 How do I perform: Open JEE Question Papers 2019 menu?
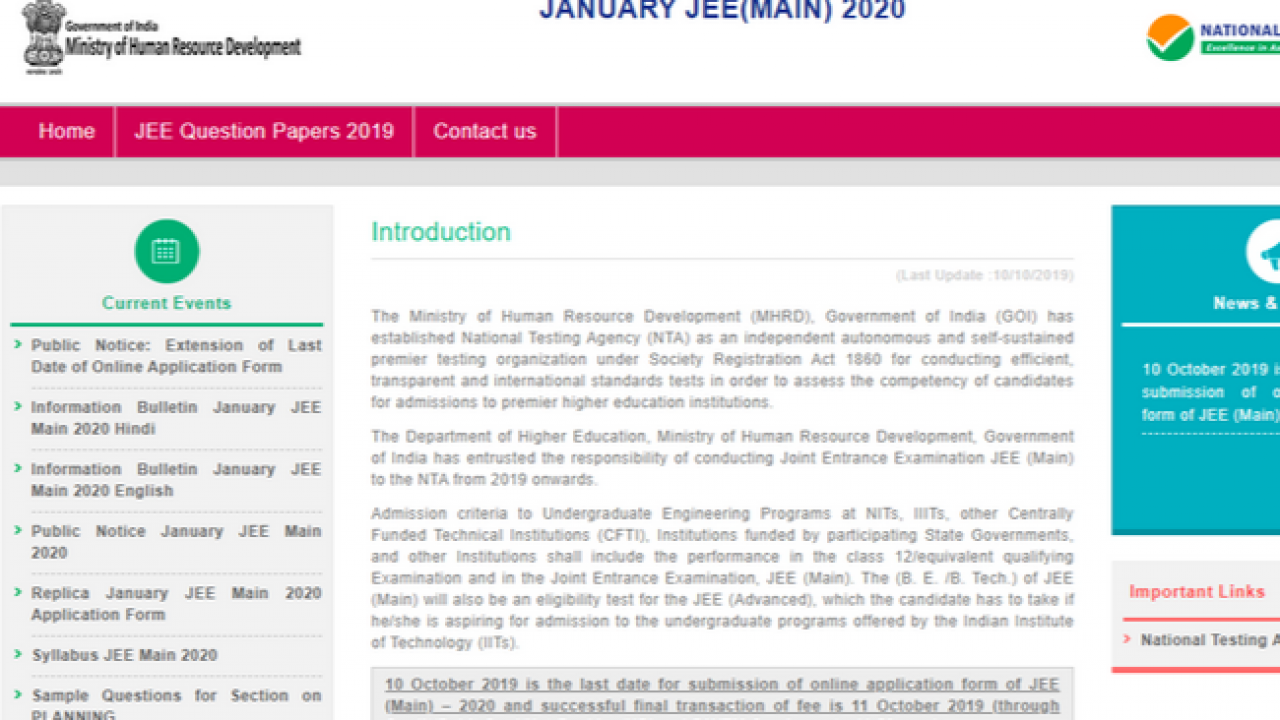(264, 131)
